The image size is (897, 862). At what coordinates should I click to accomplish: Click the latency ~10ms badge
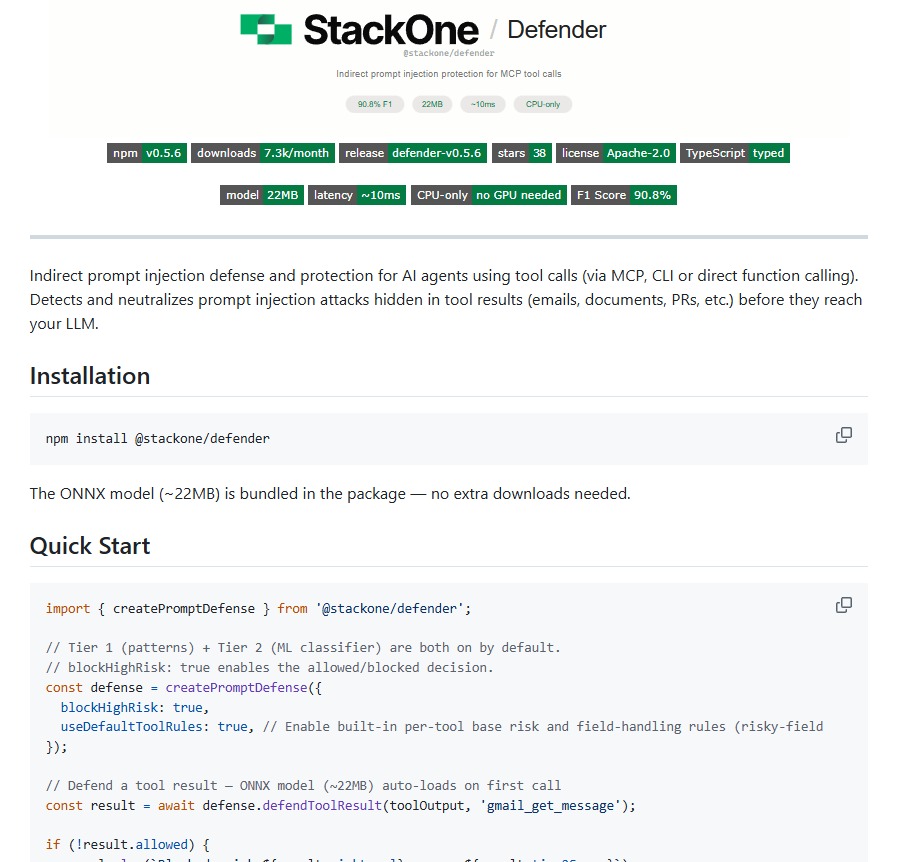pyautogui.click(x=357, y=195)
